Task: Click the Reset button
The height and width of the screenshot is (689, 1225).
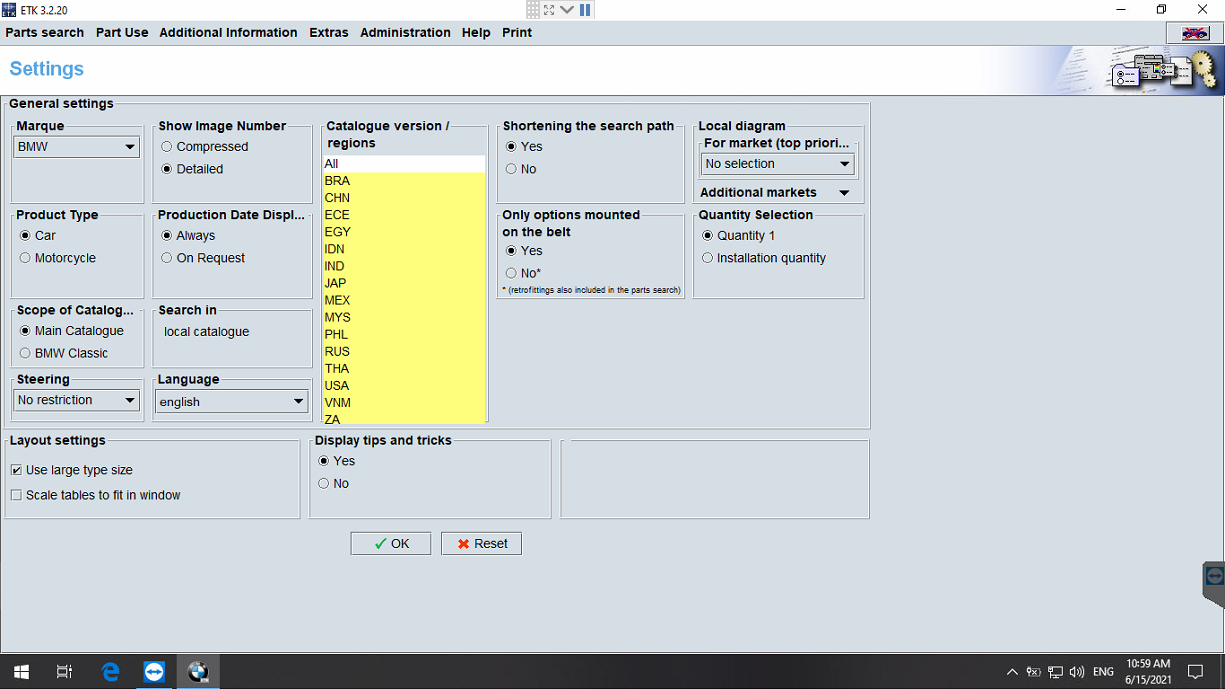Action: click(481, 544)
